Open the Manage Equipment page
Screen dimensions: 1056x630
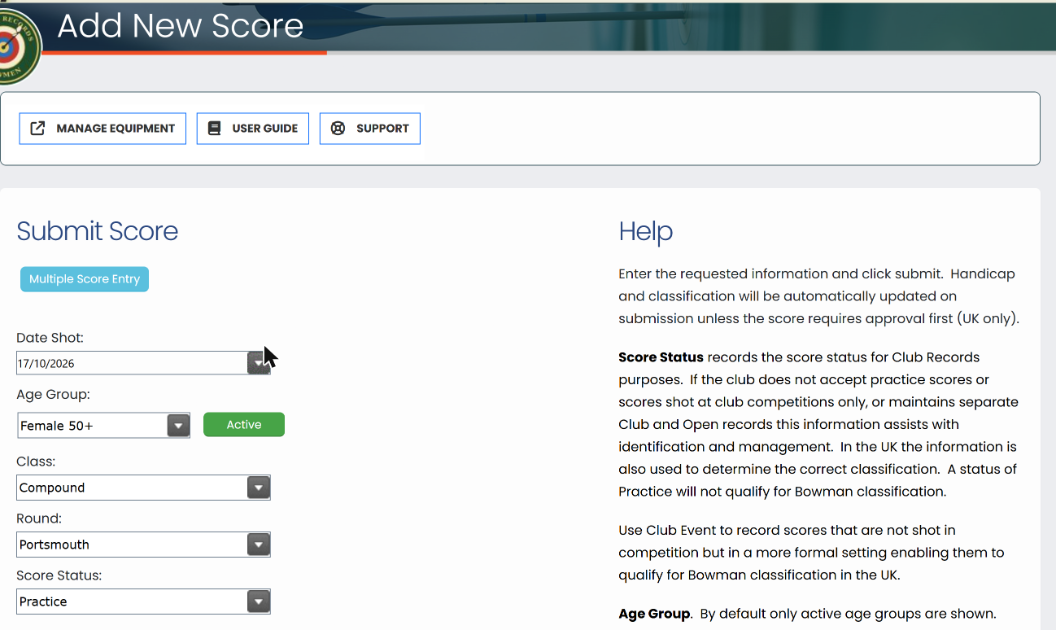(102, 128)
